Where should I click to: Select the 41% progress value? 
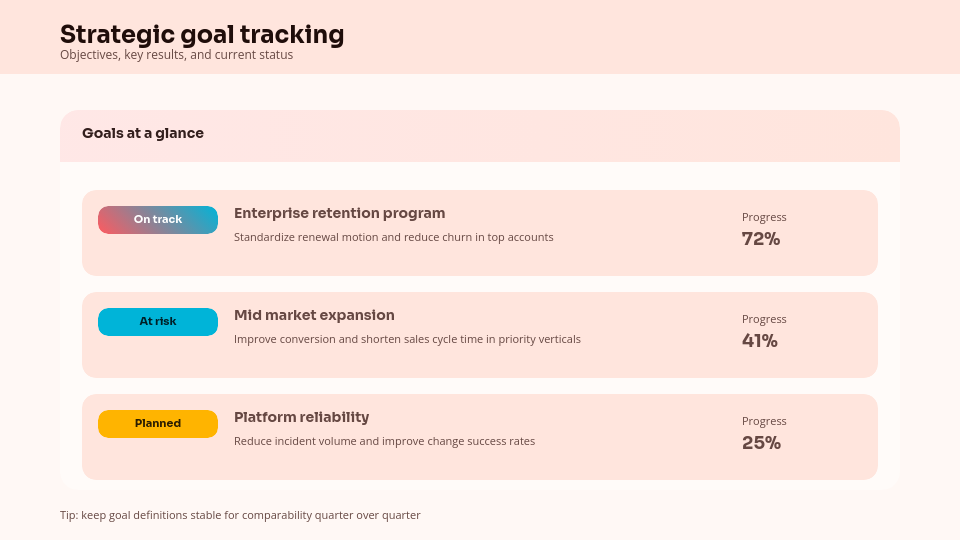tap(759, 341)
